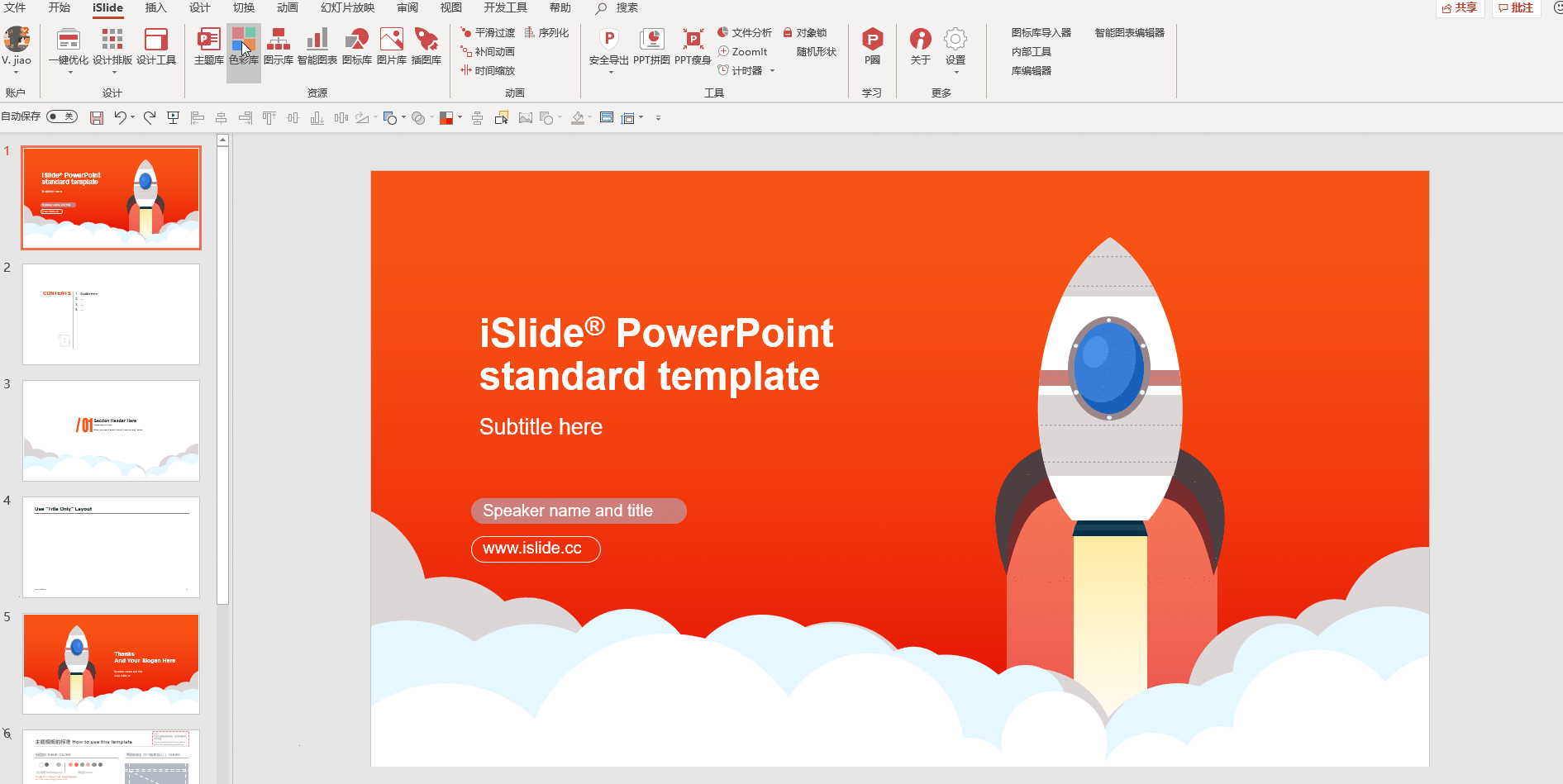Launch the ZoomIt tool
This screenshot has width=1563, height=784.
[x=742, y=52]
